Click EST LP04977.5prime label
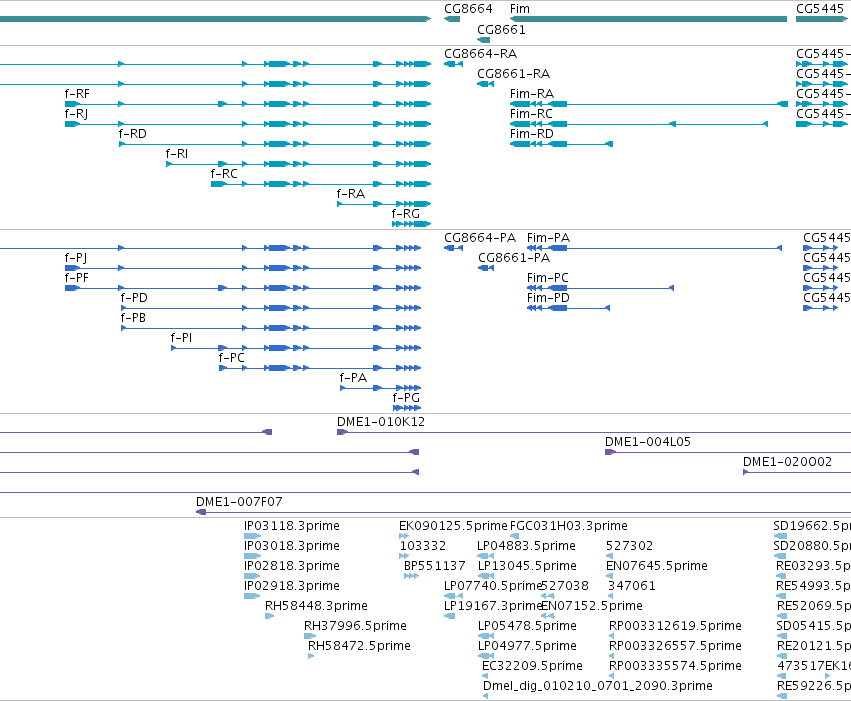 click(x=527, y=646)
